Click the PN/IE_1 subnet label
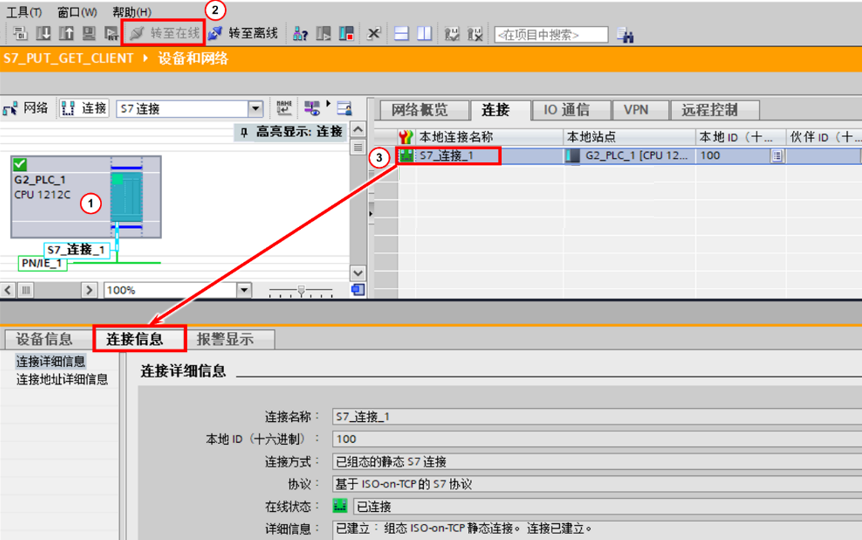 [x=42, y=263]
